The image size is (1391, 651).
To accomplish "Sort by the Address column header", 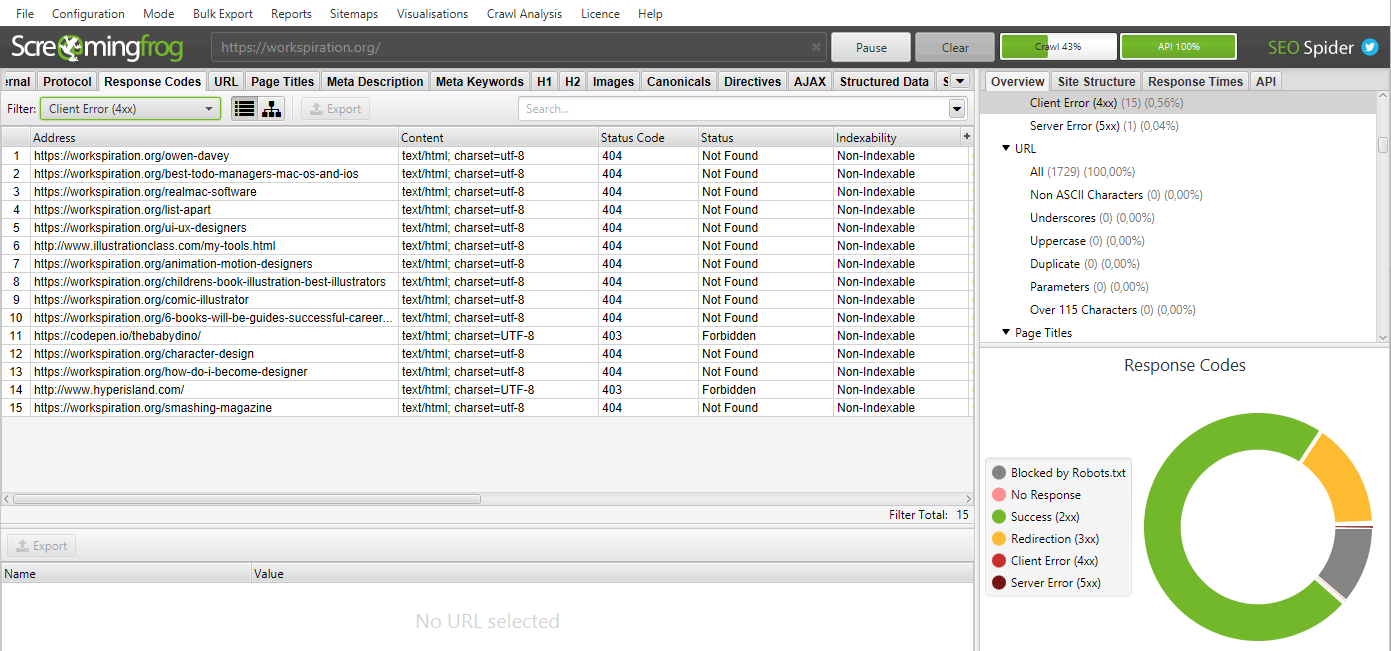I will (x=214, y=137).
